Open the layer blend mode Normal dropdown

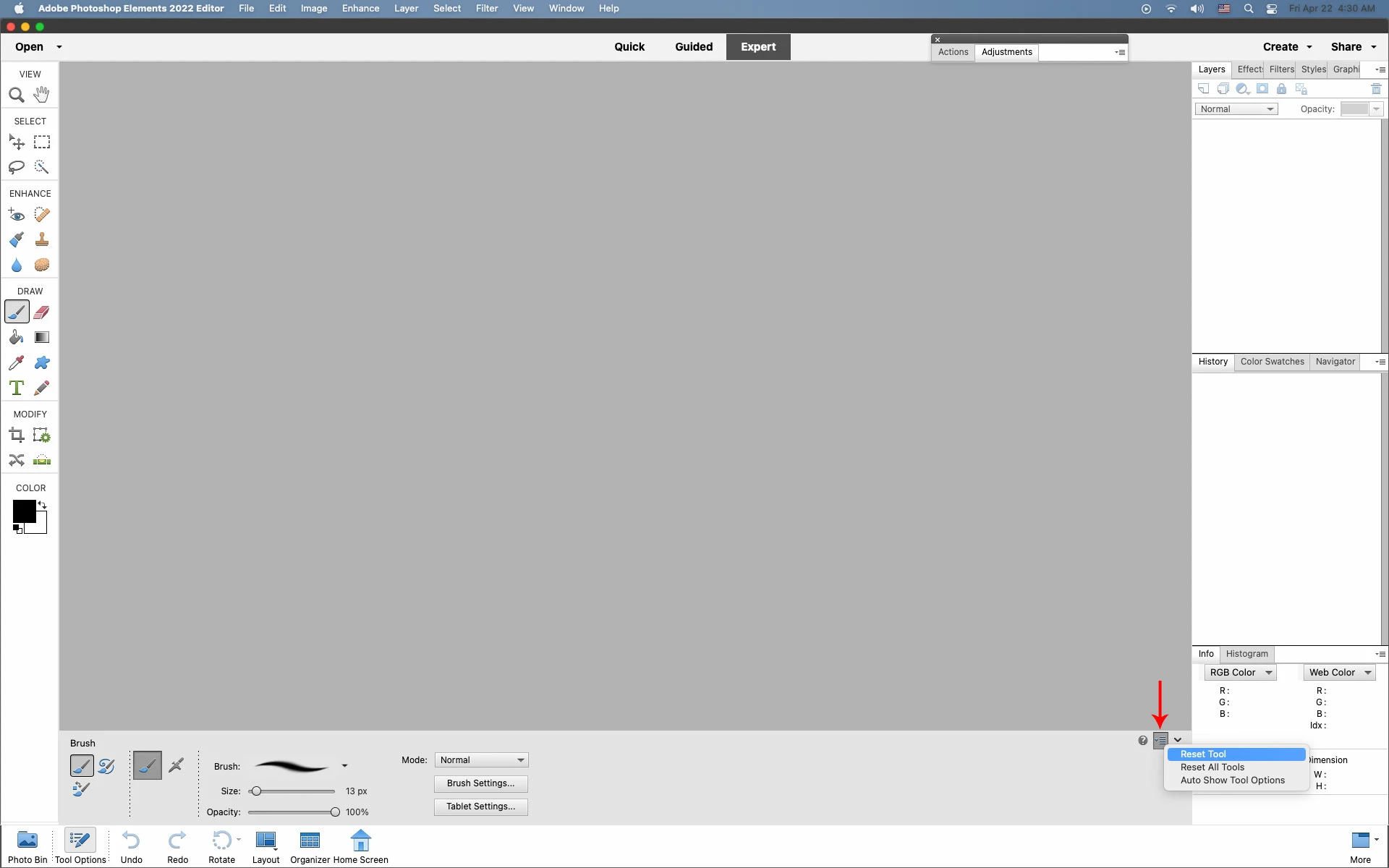click(x=1236, y=109)
